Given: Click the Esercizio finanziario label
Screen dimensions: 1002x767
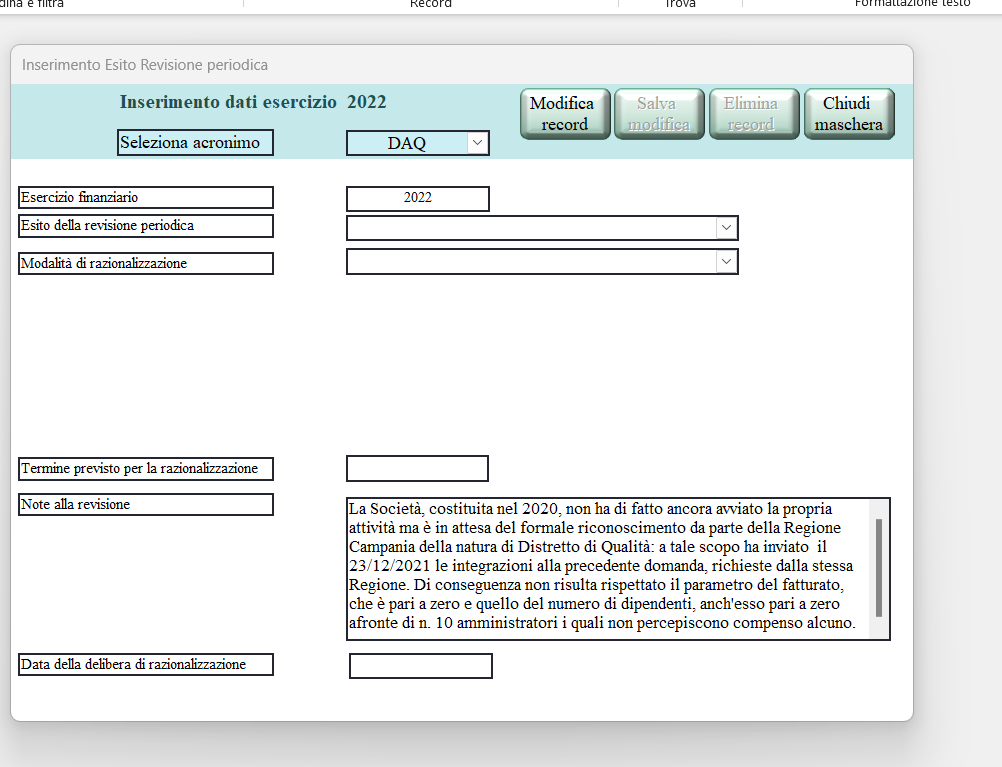Looking at the screenshot, I should click(x=146, y=198).
